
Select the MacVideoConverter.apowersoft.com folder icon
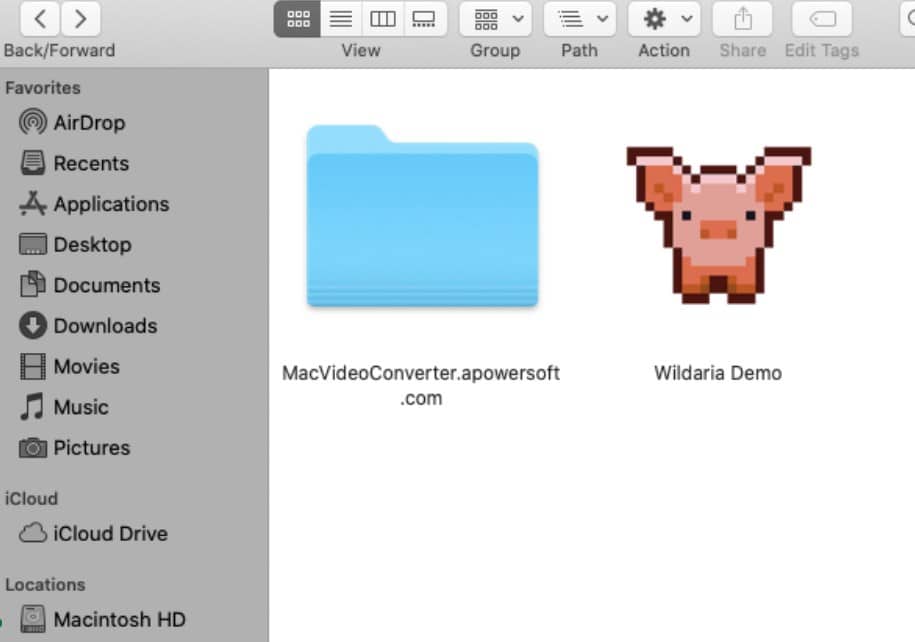pyautogui.click(x=422, y=215)
